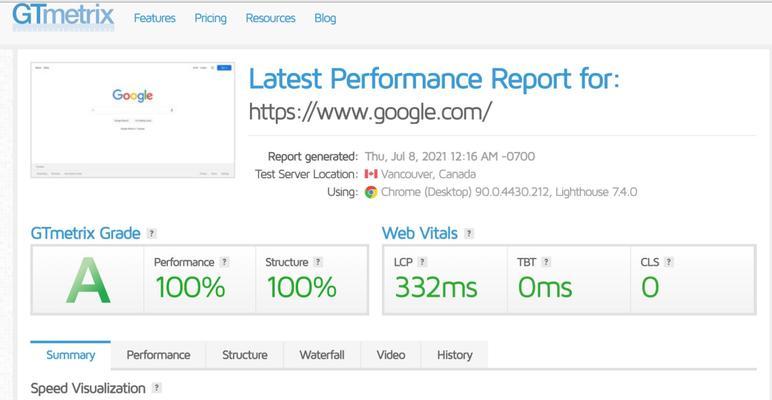Image resolution: width=772 pixels, height=400 pixels.
Task: Open the Pricing page link
Action: click(210, 18)
